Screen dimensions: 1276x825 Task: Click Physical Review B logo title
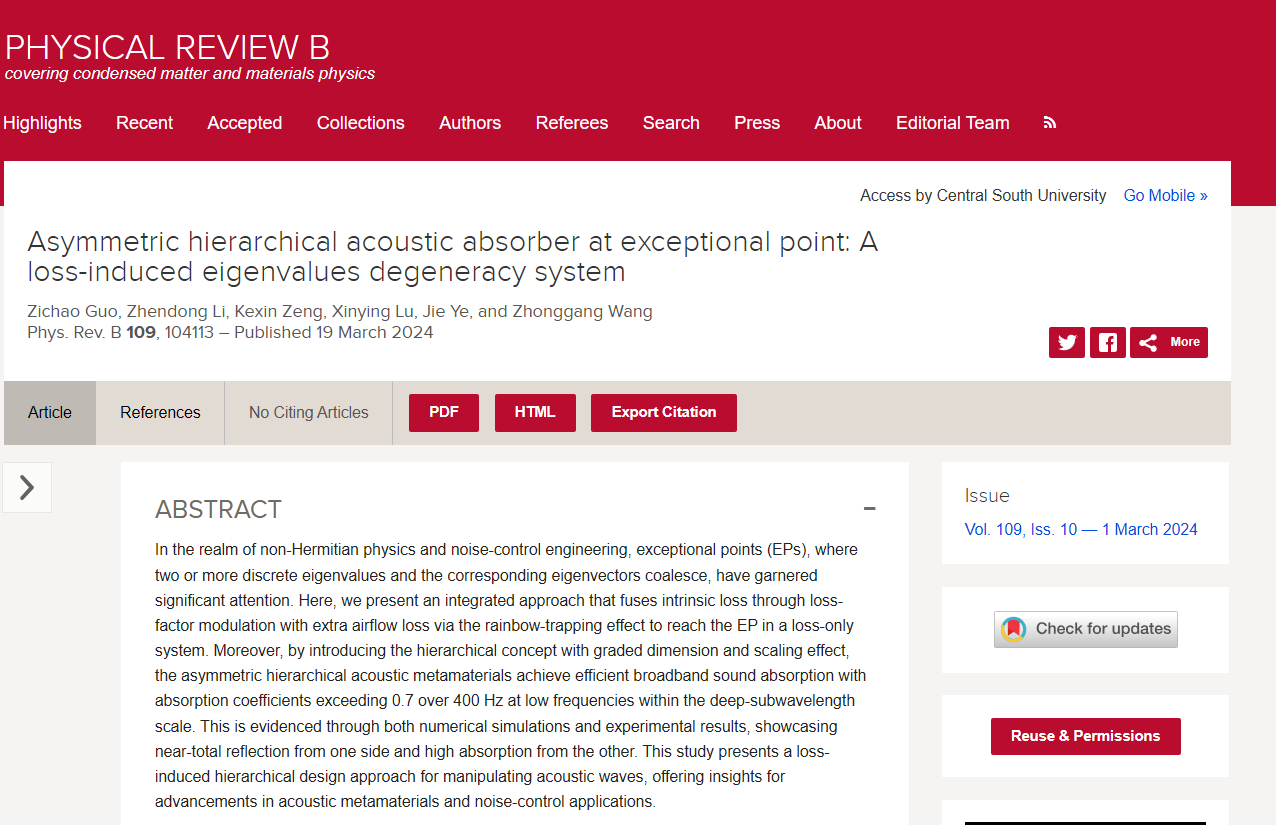[167, 47]
